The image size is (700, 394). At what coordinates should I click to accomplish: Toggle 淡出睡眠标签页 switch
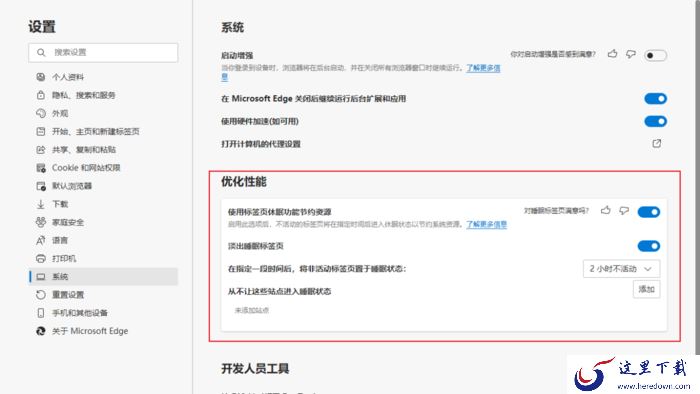(x=649, y=246)
